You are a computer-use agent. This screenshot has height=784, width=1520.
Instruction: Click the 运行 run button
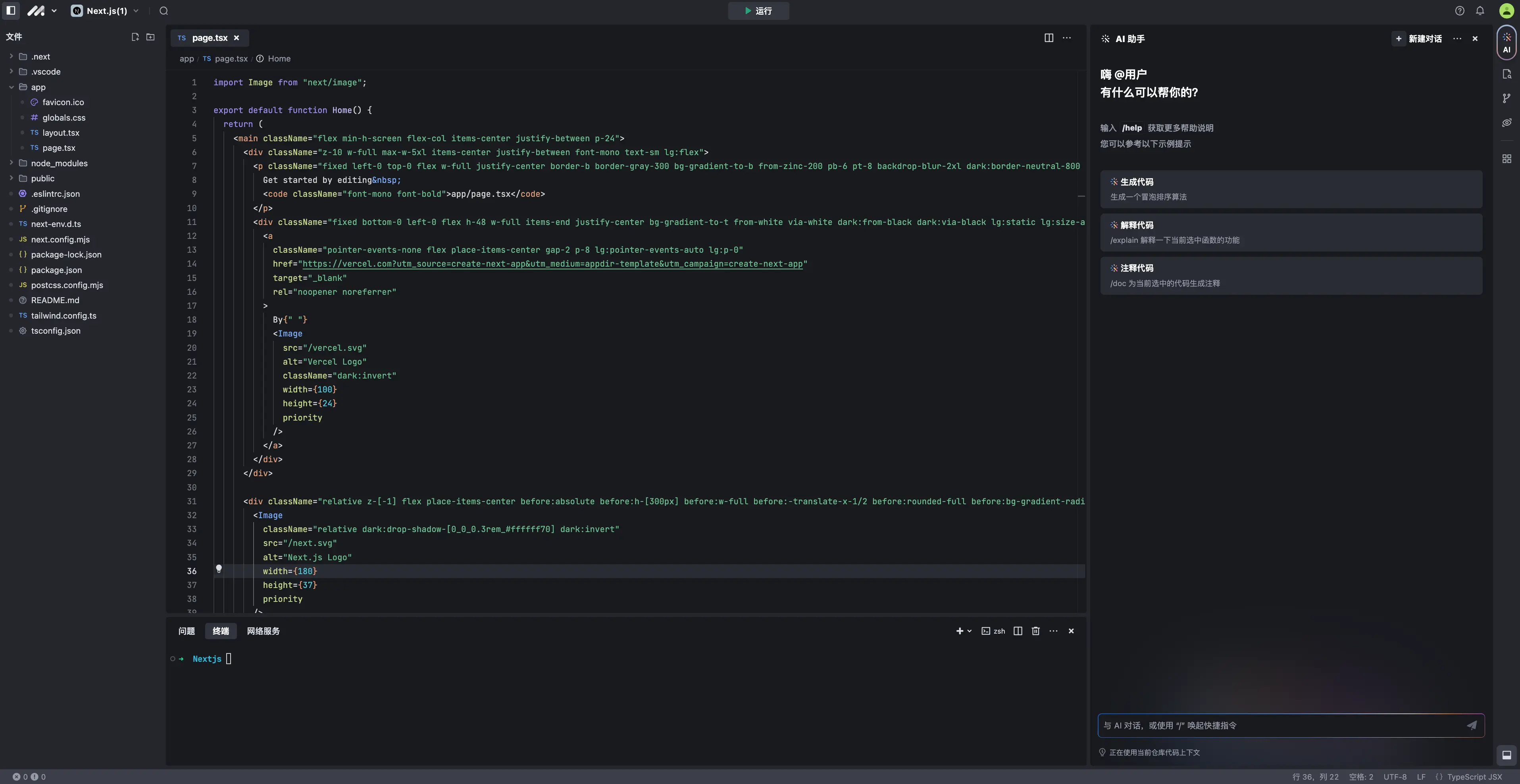[x=758, y=11]
